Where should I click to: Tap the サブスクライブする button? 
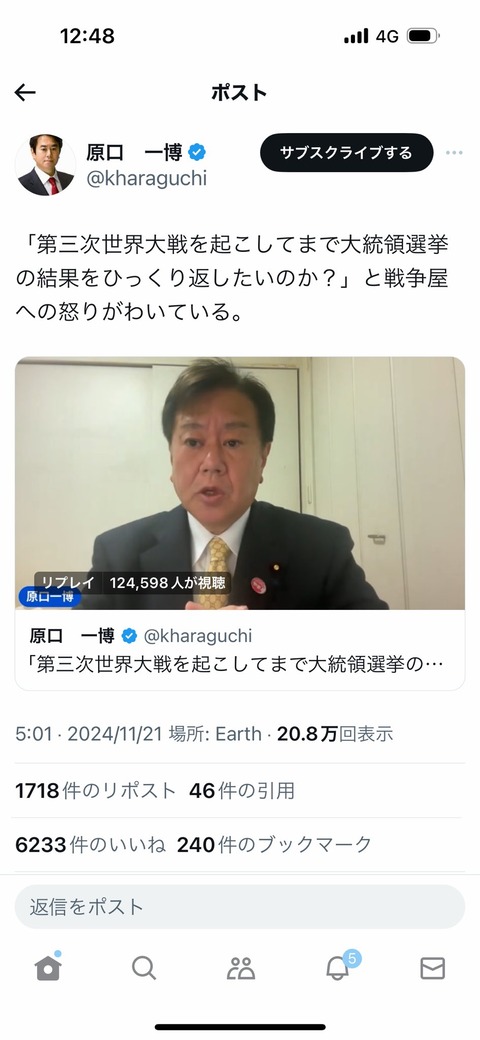coord(346,153)
